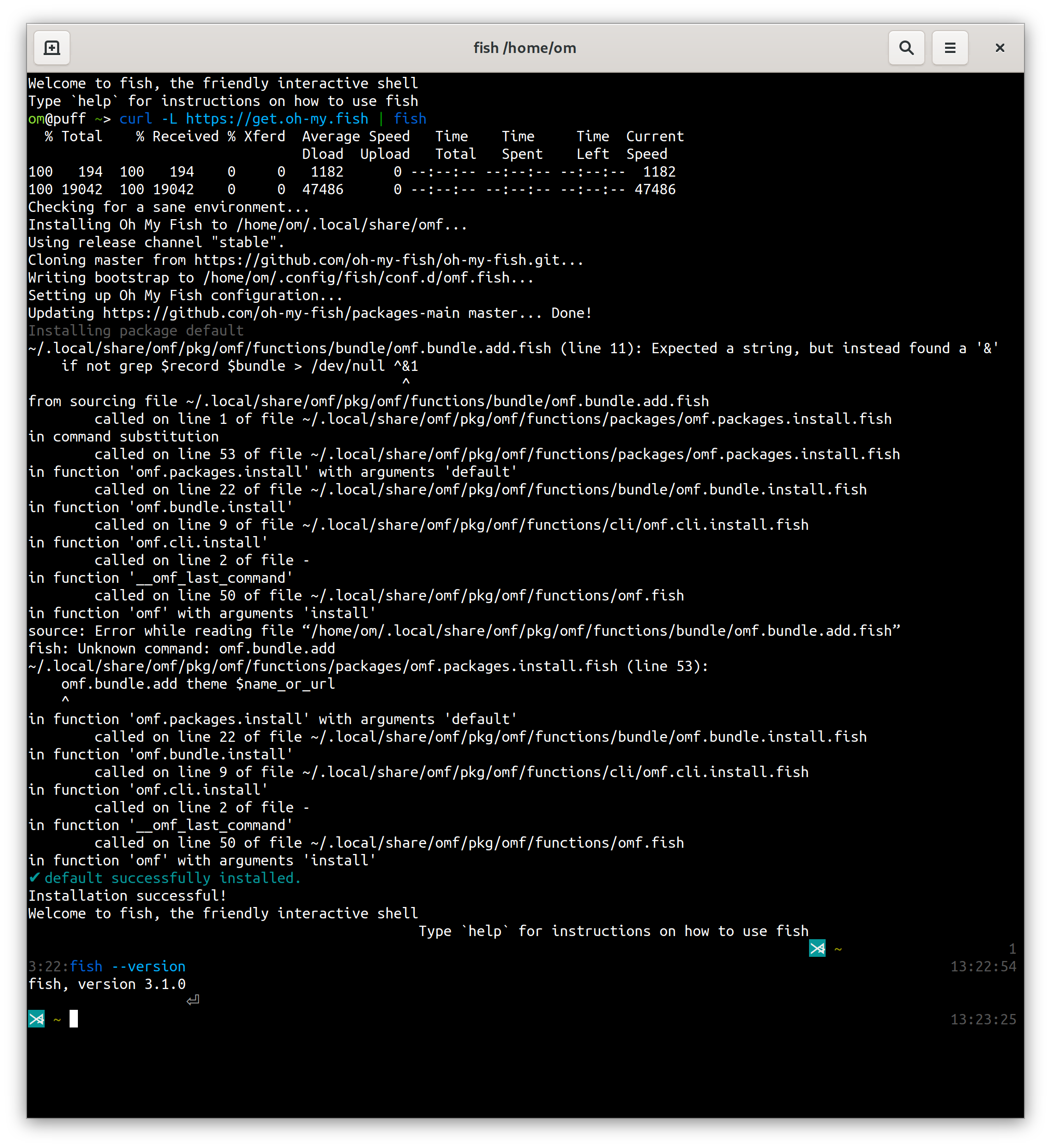Open the hamburger menu

[x=949, y=48]
